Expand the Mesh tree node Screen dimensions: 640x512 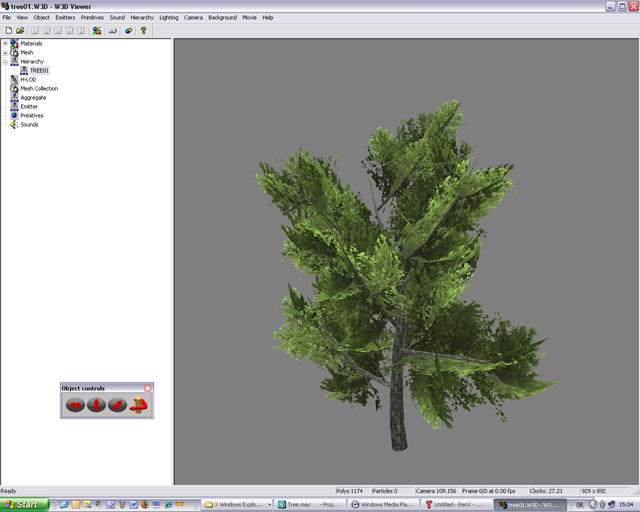point(5,53)
